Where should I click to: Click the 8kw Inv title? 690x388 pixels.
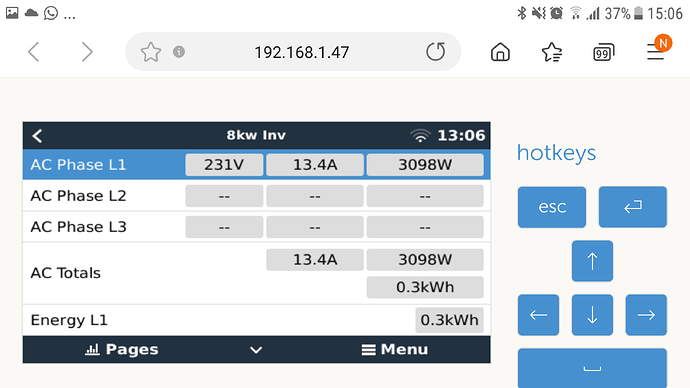pyautogui.click(x=256, y=135)
